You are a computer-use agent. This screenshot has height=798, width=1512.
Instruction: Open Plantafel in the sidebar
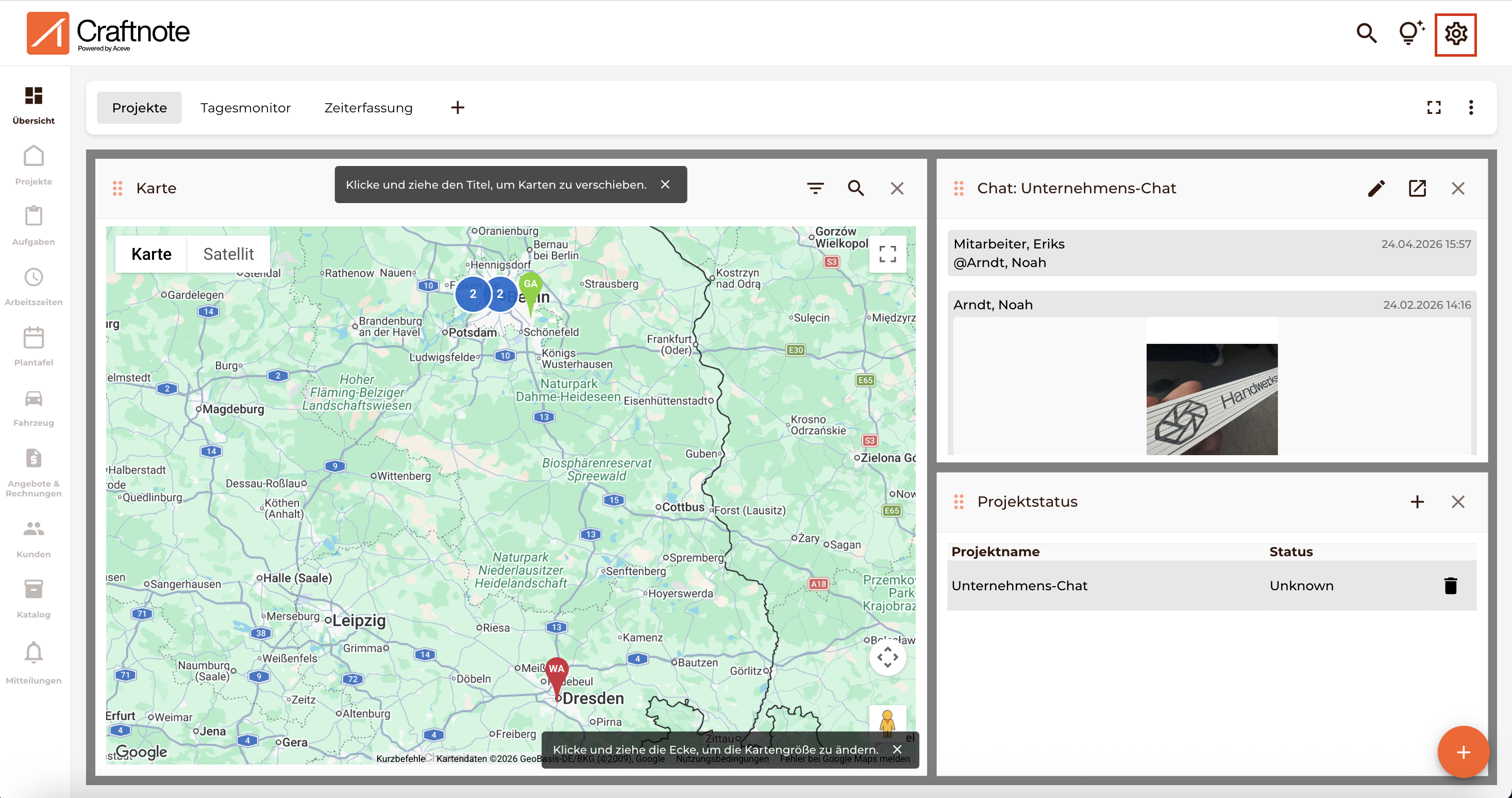tap(33, 347)
